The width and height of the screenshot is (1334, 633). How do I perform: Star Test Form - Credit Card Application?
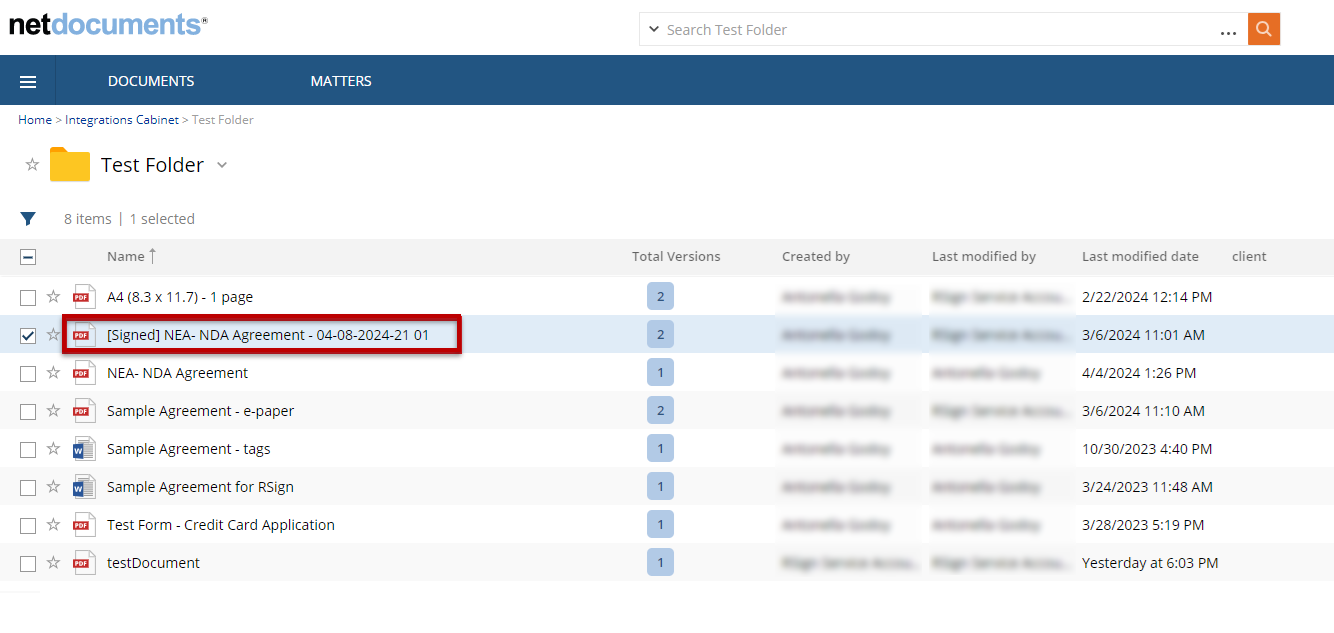point(54,525)
